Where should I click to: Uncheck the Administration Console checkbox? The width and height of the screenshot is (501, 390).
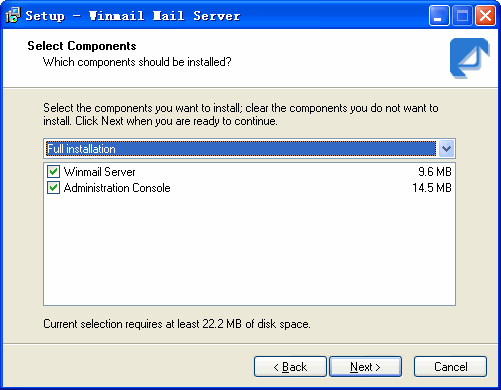[x=53, y=188]
